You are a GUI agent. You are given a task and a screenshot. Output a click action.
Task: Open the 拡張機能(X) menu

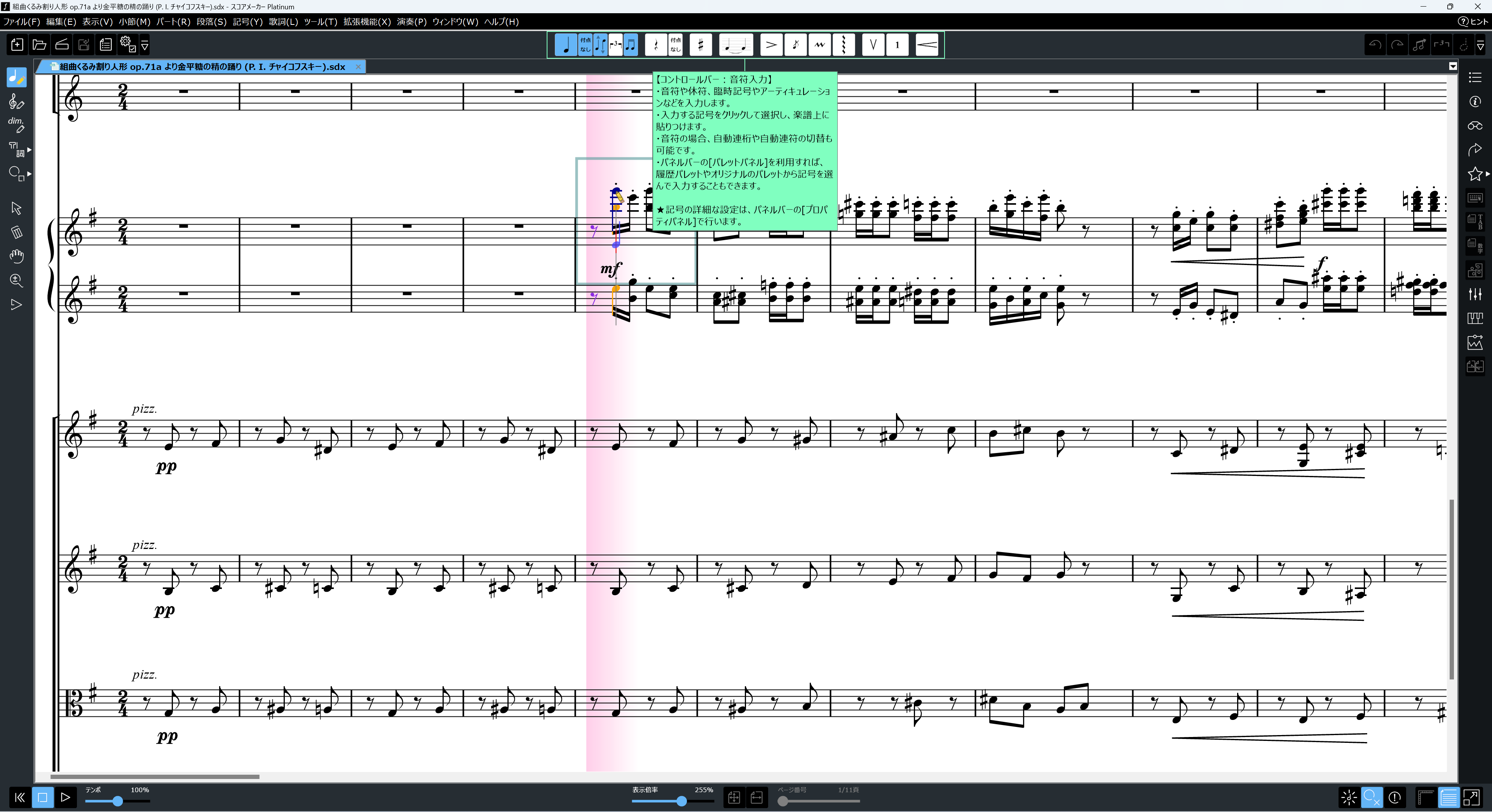[x=367, y=21]
